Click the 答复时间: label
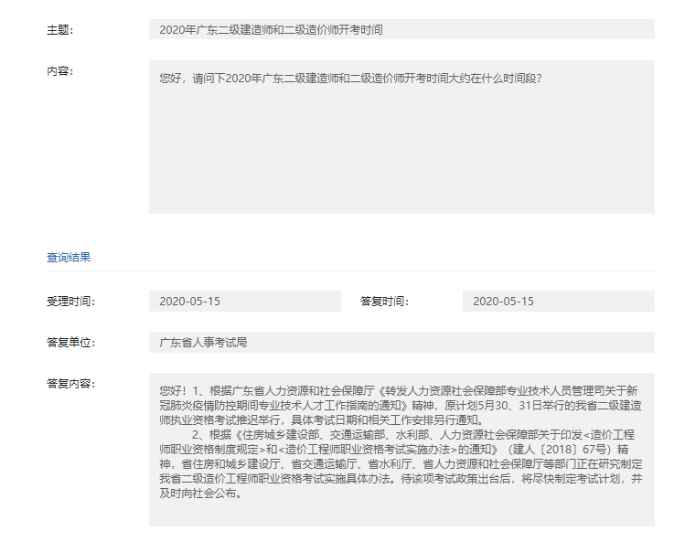This screenshot has width=678, height=542. [x=384, y=301]
